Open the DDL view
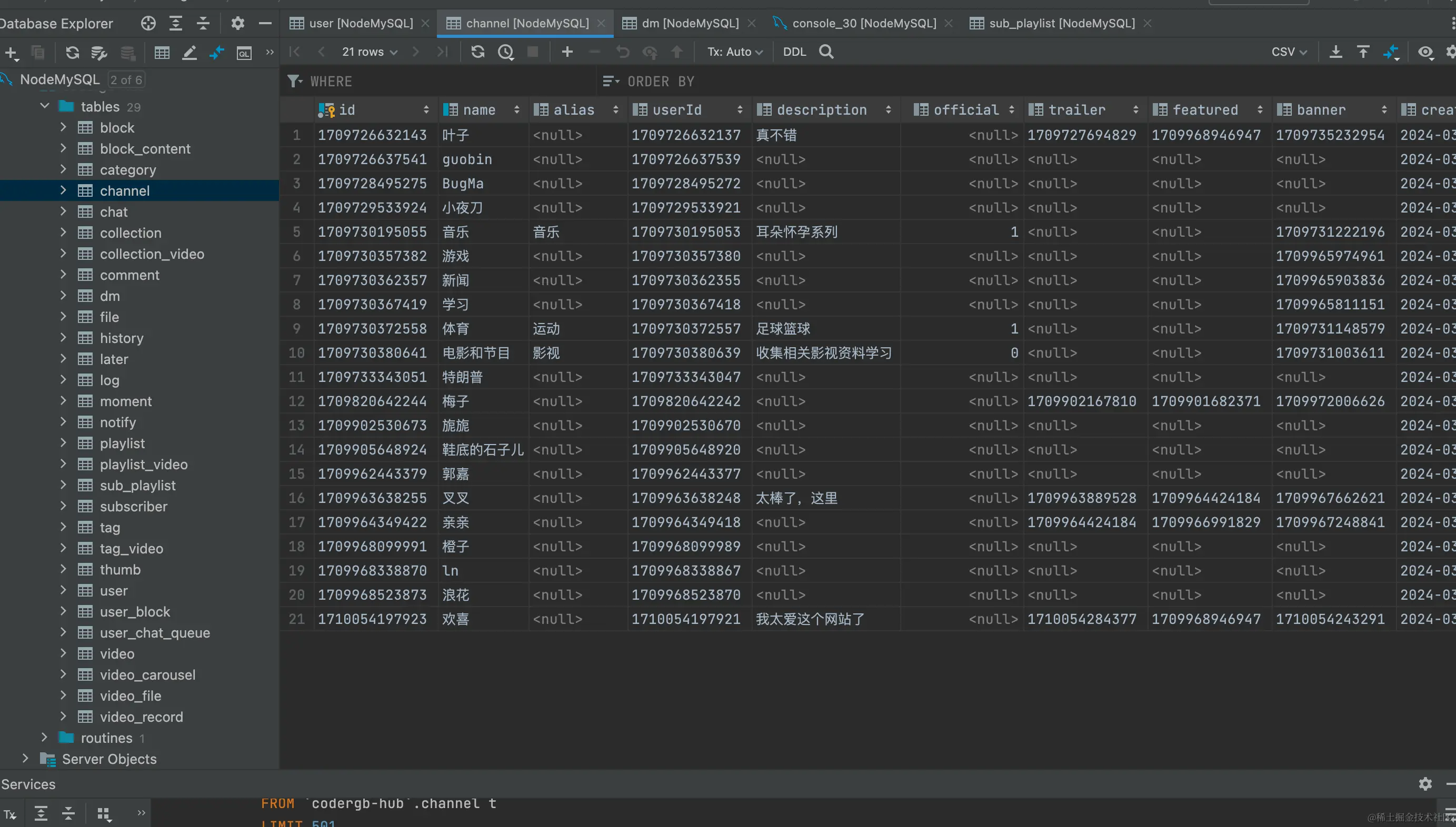Image resolution: width=1456 pixels, height=827 pixels. point(794,52)
